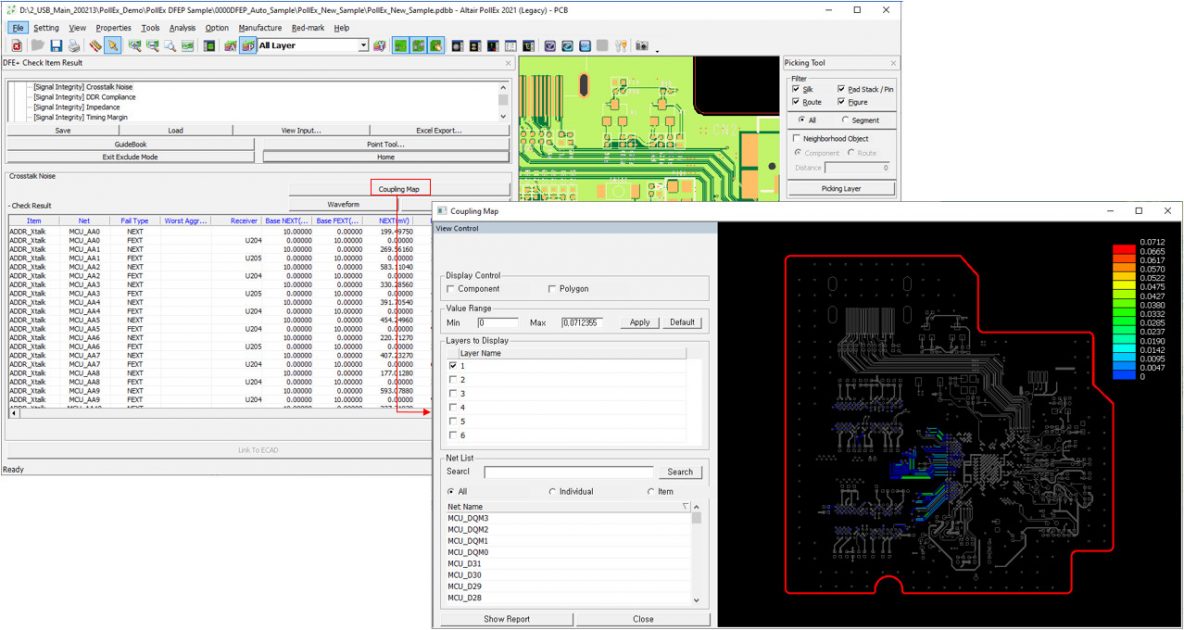
Task: Select the arrow pointer picking tool icon
Action: (x=113, y=46)
